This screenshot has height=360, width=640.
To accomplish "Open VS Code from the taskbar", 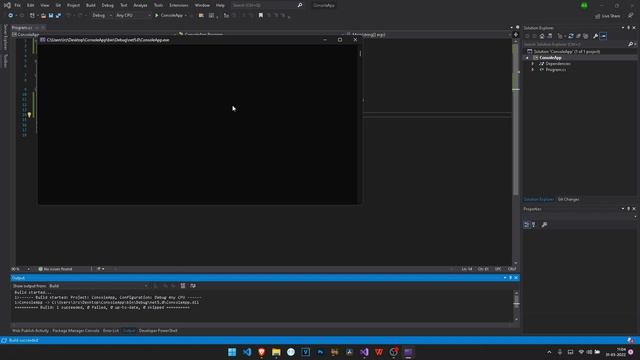I will [247, 352].
